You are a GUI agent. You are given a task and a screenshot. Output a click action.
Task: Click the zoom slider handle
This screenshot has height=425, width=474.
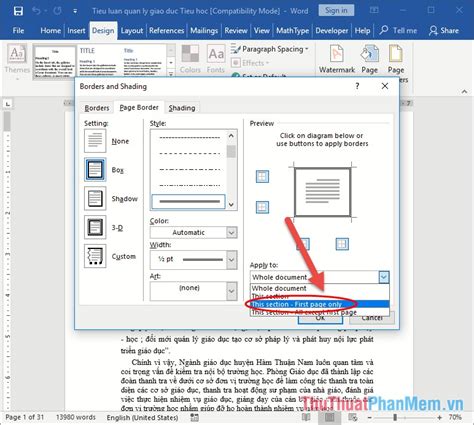[x=395, y=417]
